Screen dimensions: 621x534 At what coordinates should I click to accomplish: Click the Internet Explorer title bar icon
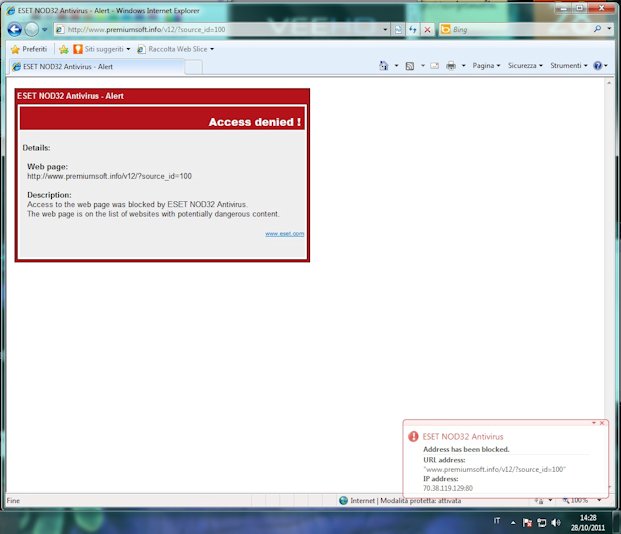point(11,11)
